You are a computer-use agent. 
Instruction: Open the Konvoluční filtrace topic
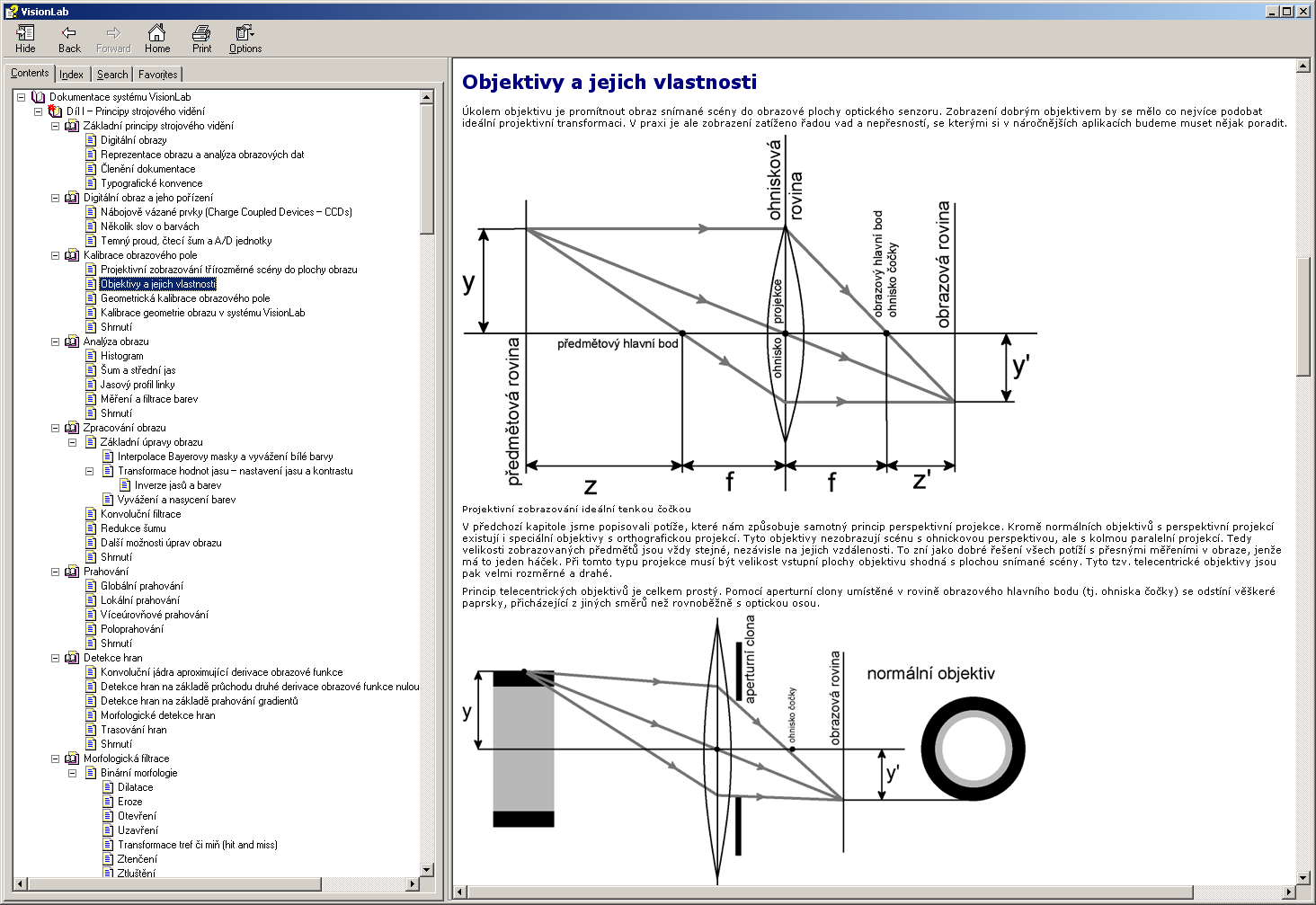[140, 514]
